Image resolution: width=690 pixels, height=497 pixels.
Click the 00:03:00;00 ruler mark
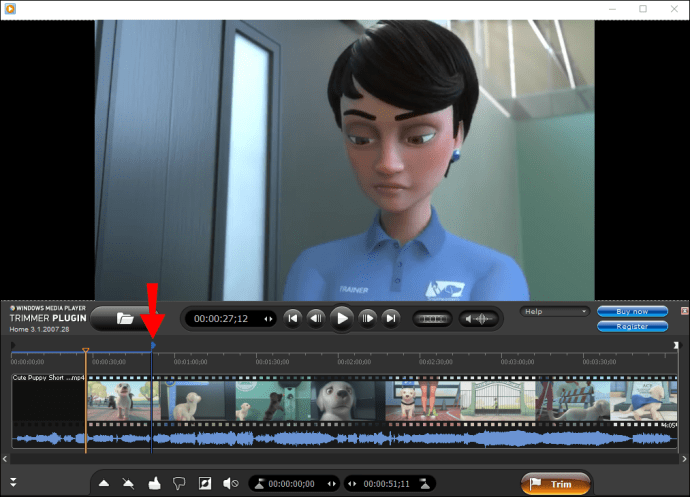click(x=517, y=362)
